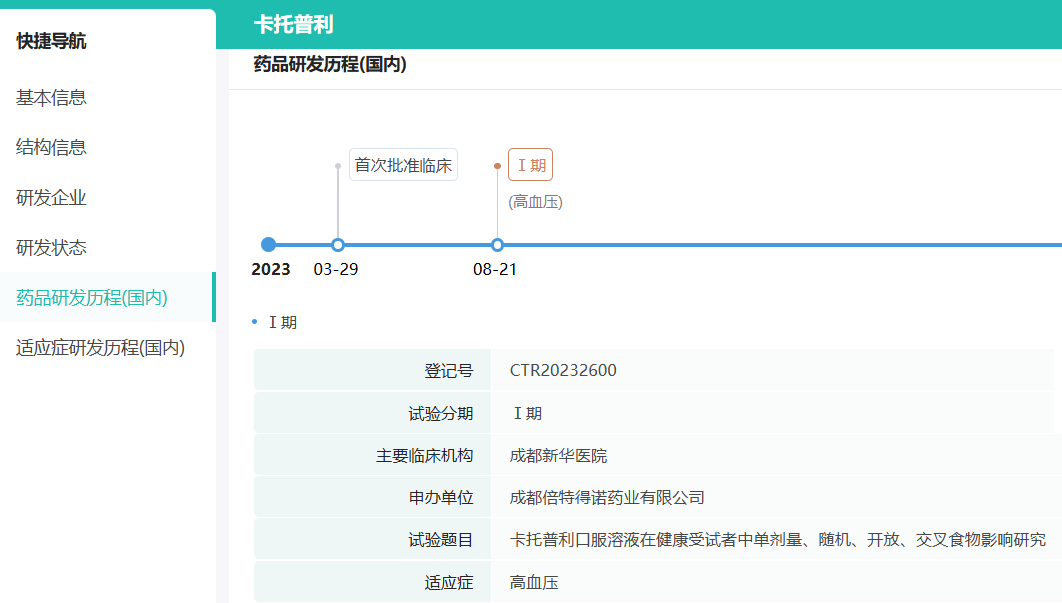Viewport: 1062px width, 603px height.
Task: Click the Ⅰ期 orange phase tag
Action: point(530,165)
